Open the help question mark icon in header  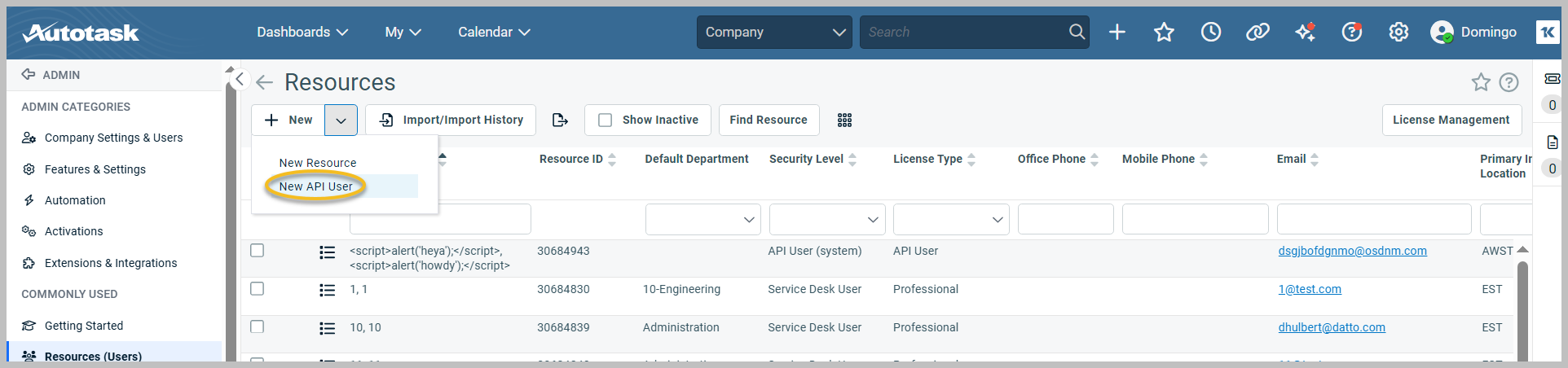pyautogui.click(x=1352, y=32)
